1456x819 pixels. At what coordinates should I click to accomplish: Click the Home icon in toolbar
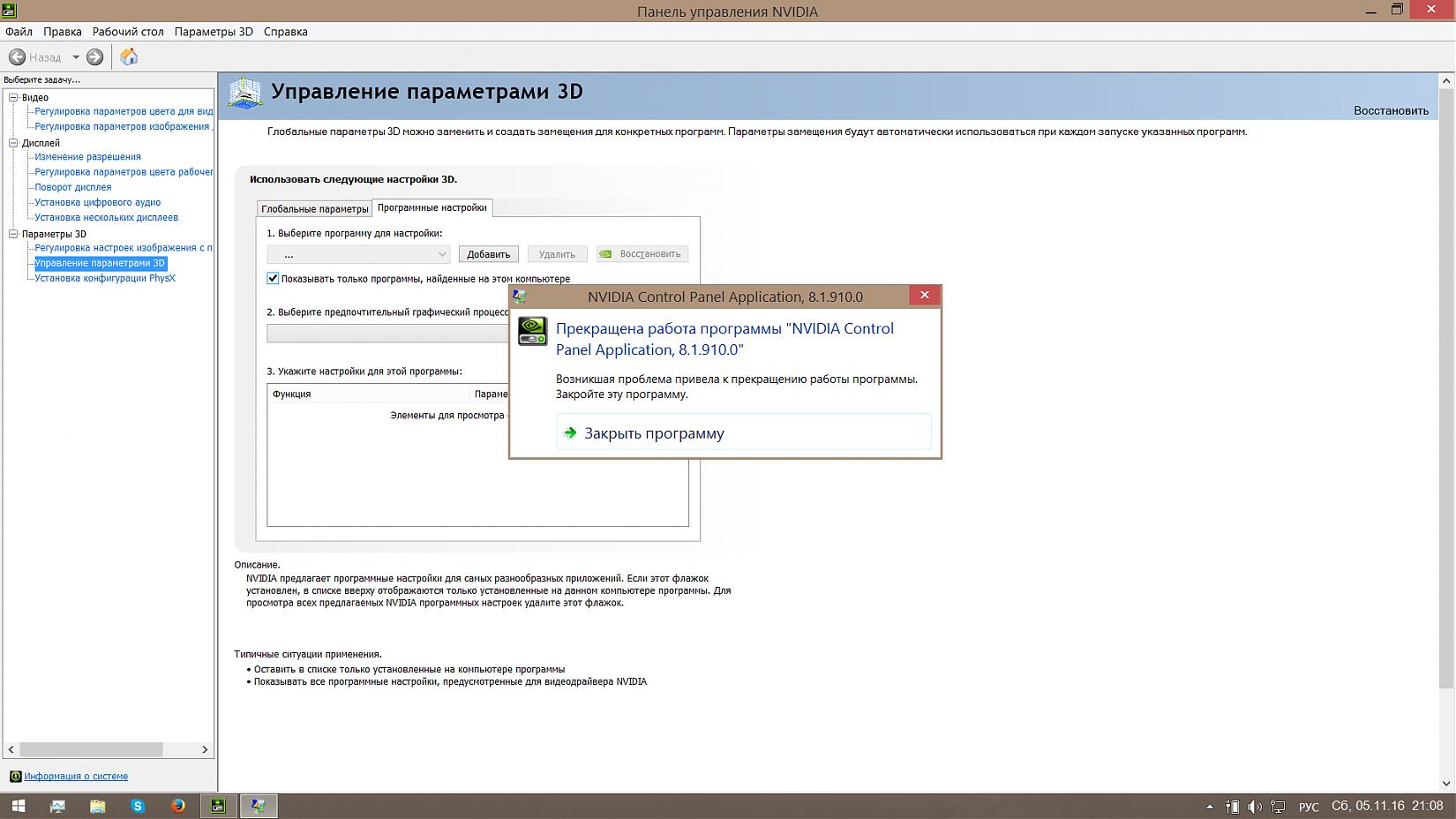tap(129, 56)
